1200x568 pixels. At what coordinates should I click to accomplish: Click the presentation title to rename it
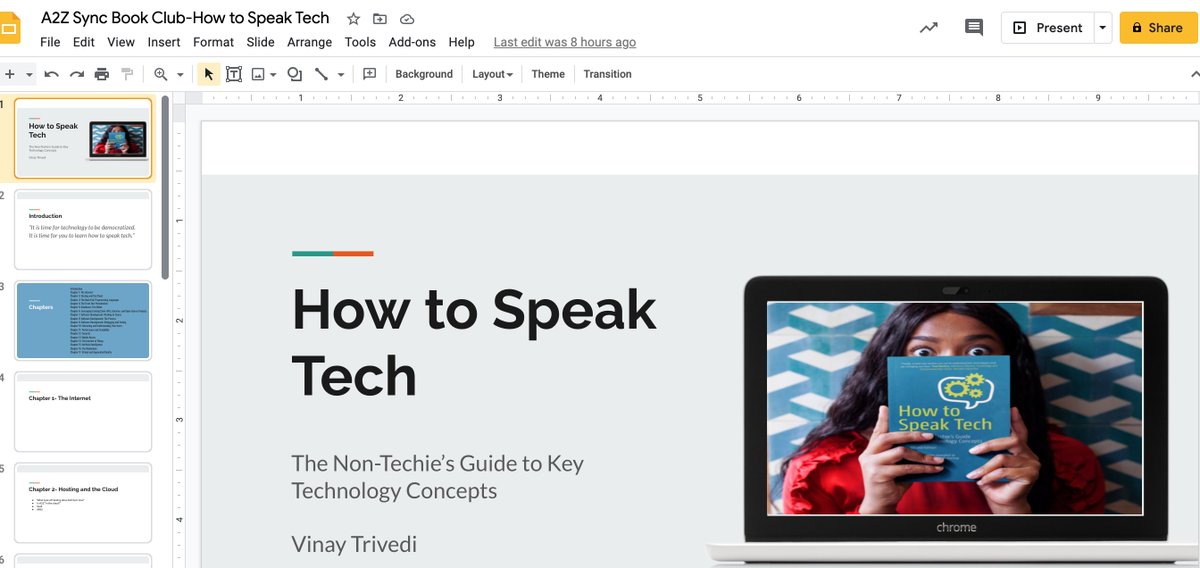185,18
